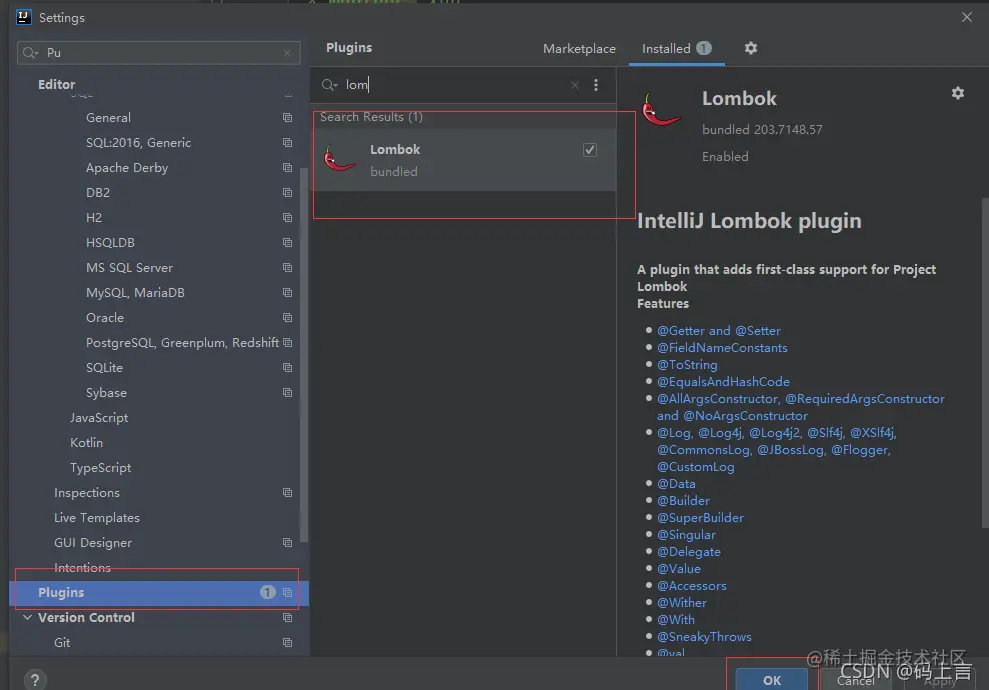Select Plugins in the settings tree
This screenshot has width=989, height=690.
[x=159, y=593]
